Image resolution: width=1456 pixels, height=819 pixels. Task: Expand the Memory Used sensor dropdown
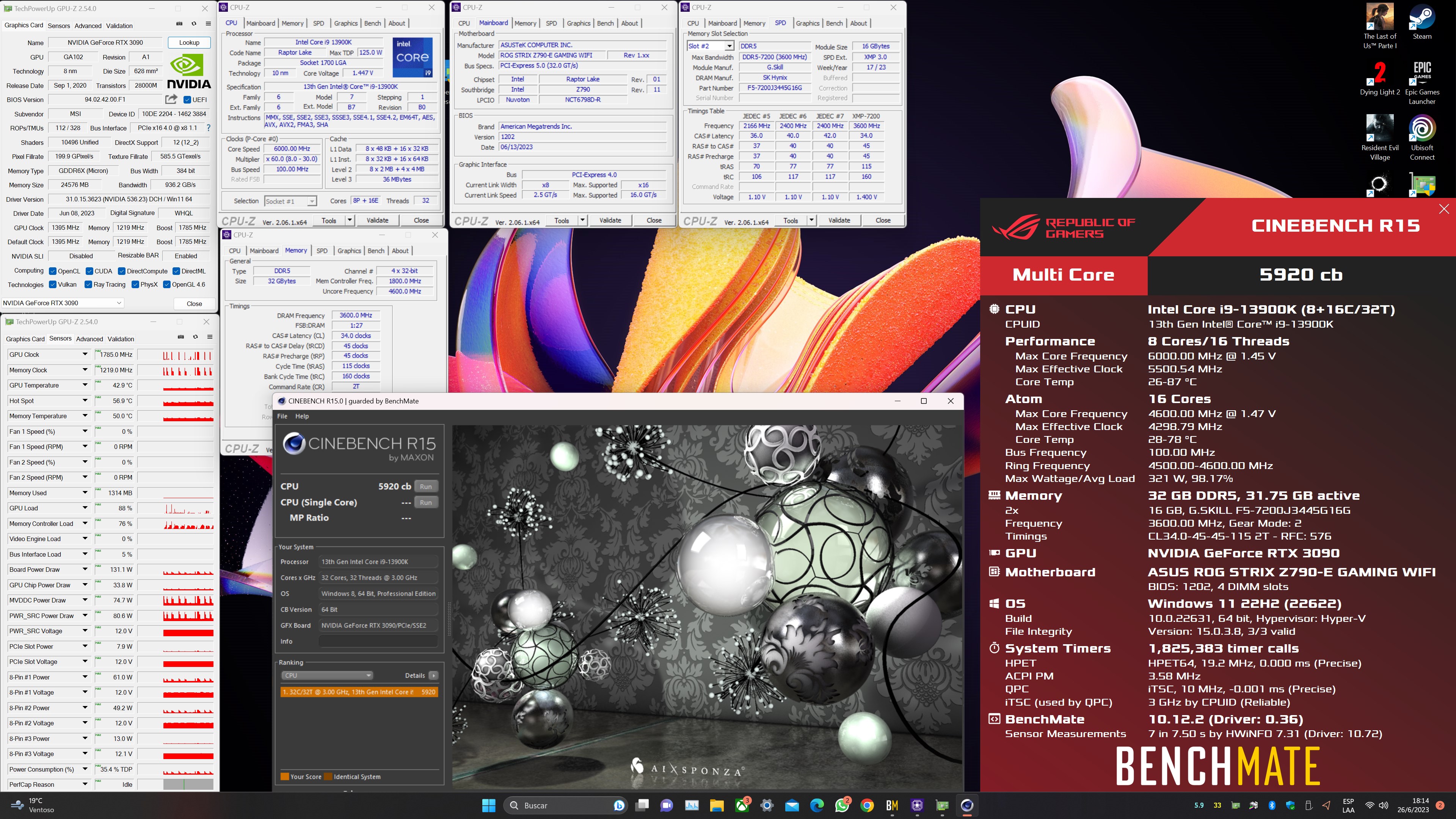point(85,493)
